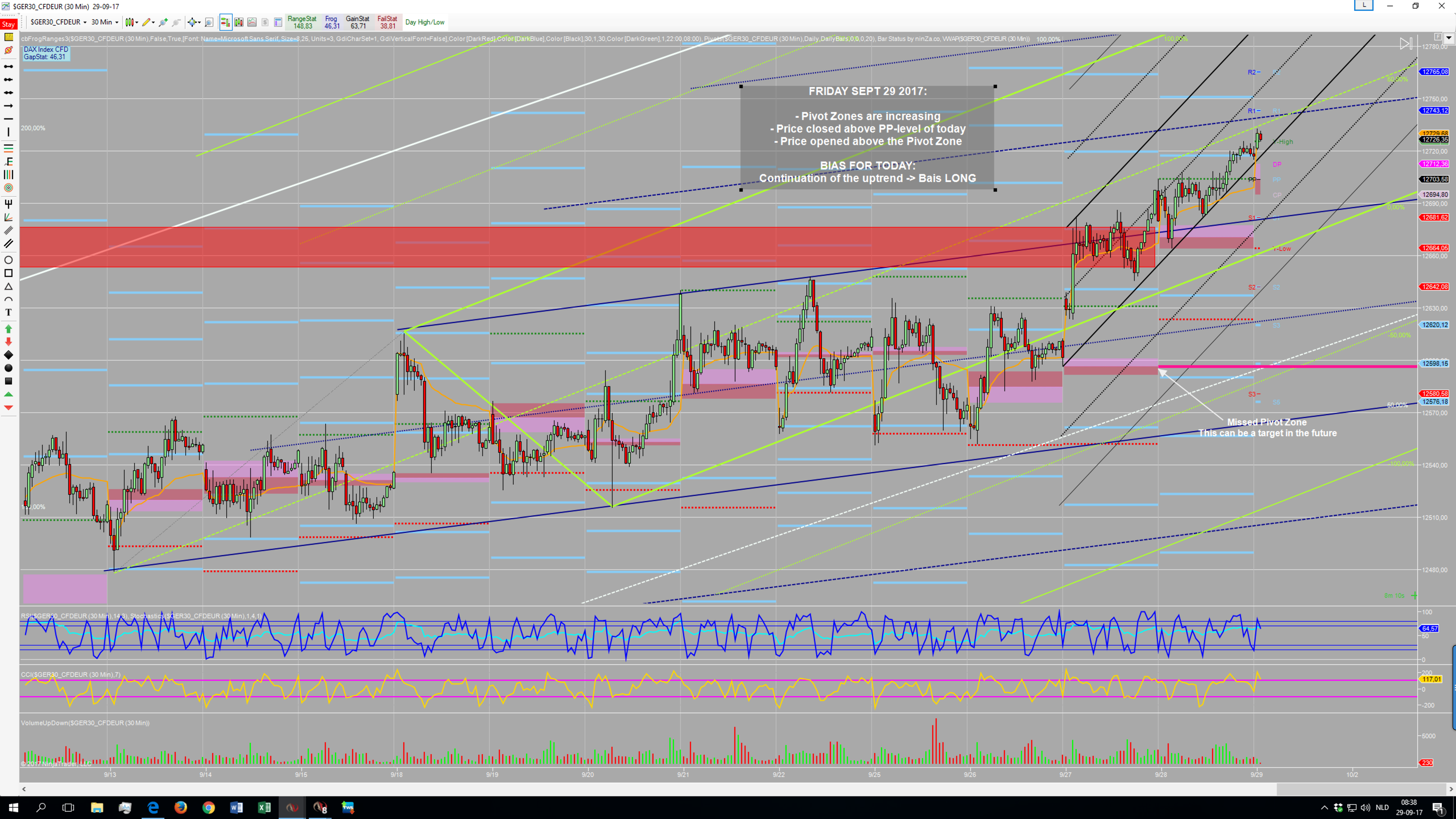This screenshot has height=819, width=1456.
Task: Click the Zoom In toolbar icon
Action: [163, 22]
